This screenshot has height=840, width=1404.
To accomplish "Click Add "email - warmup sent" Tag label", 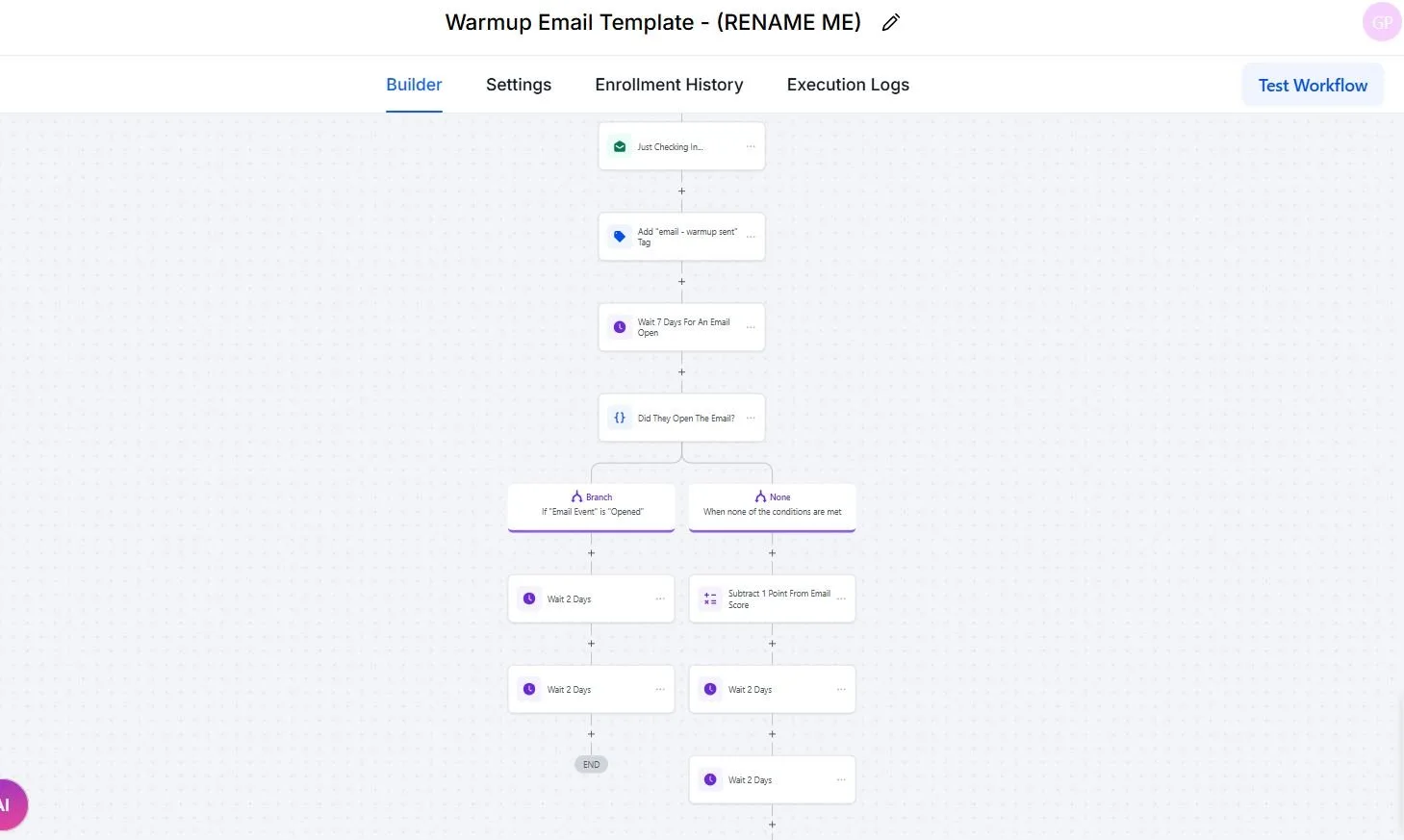I will coord(687,237).
